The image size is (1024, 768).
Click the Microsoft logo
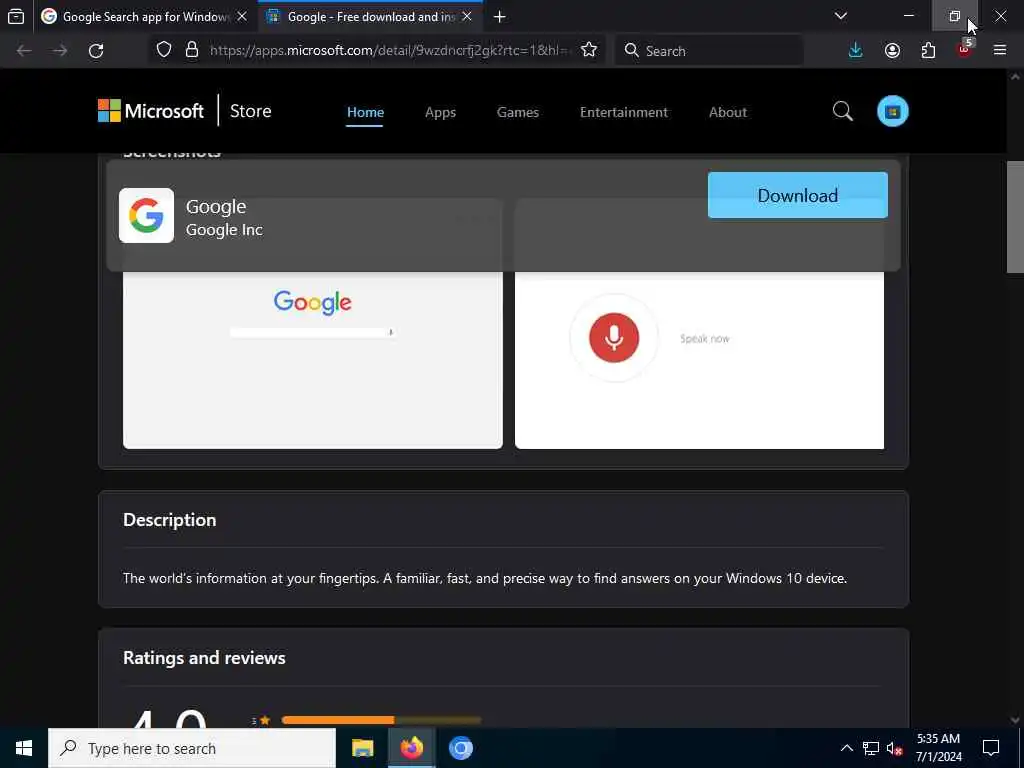(x=151, y=111)
